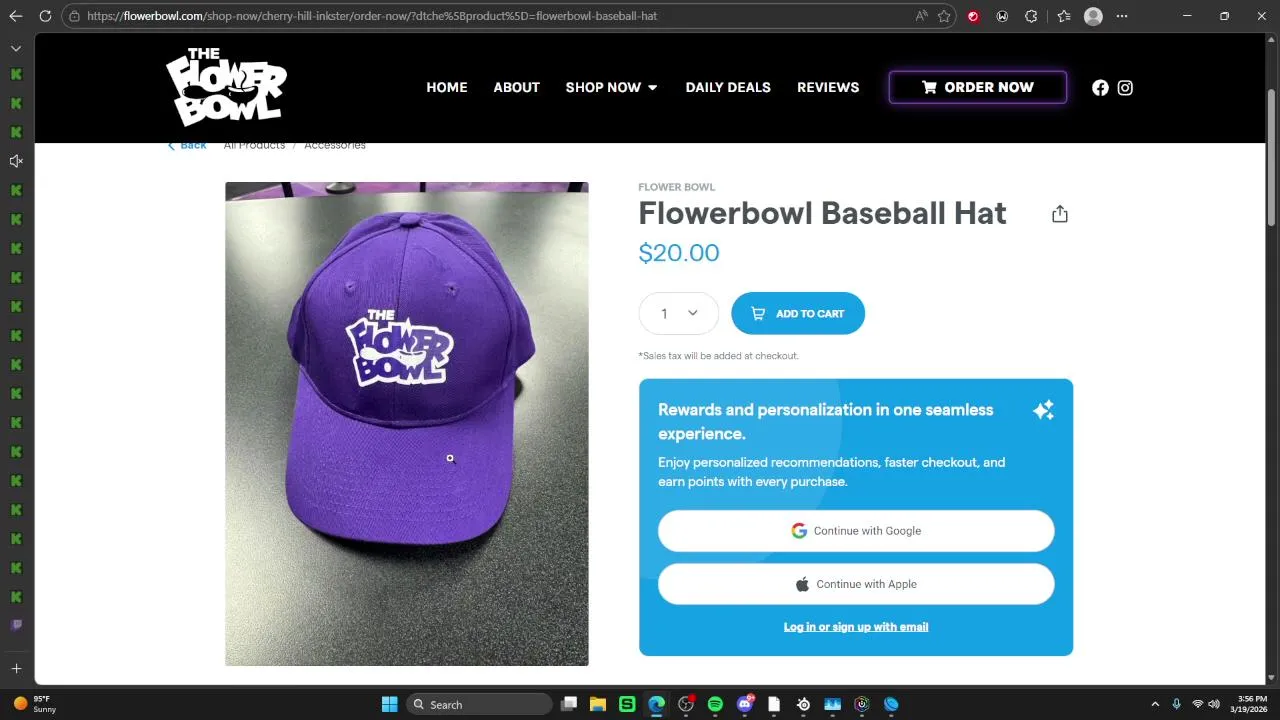Viewport: 1280px width, 720px height.
Task: Favorite this page with the star icon
Action: tap(944, 16)
